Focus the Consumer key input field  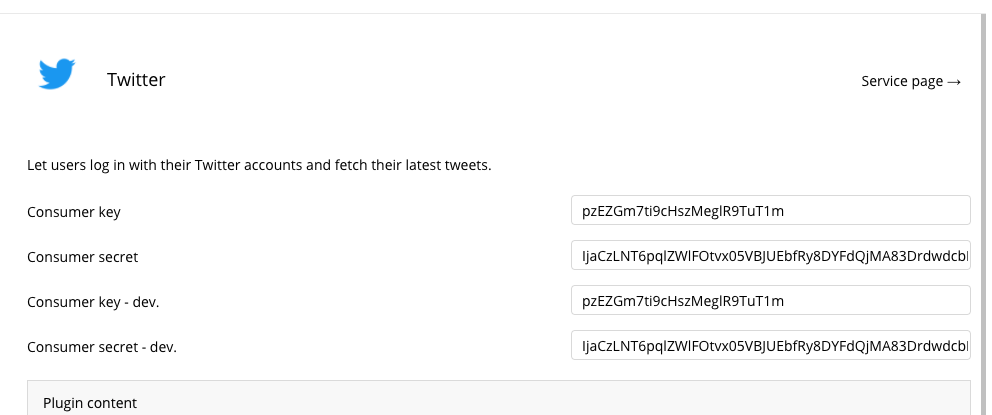coord(771,210)
